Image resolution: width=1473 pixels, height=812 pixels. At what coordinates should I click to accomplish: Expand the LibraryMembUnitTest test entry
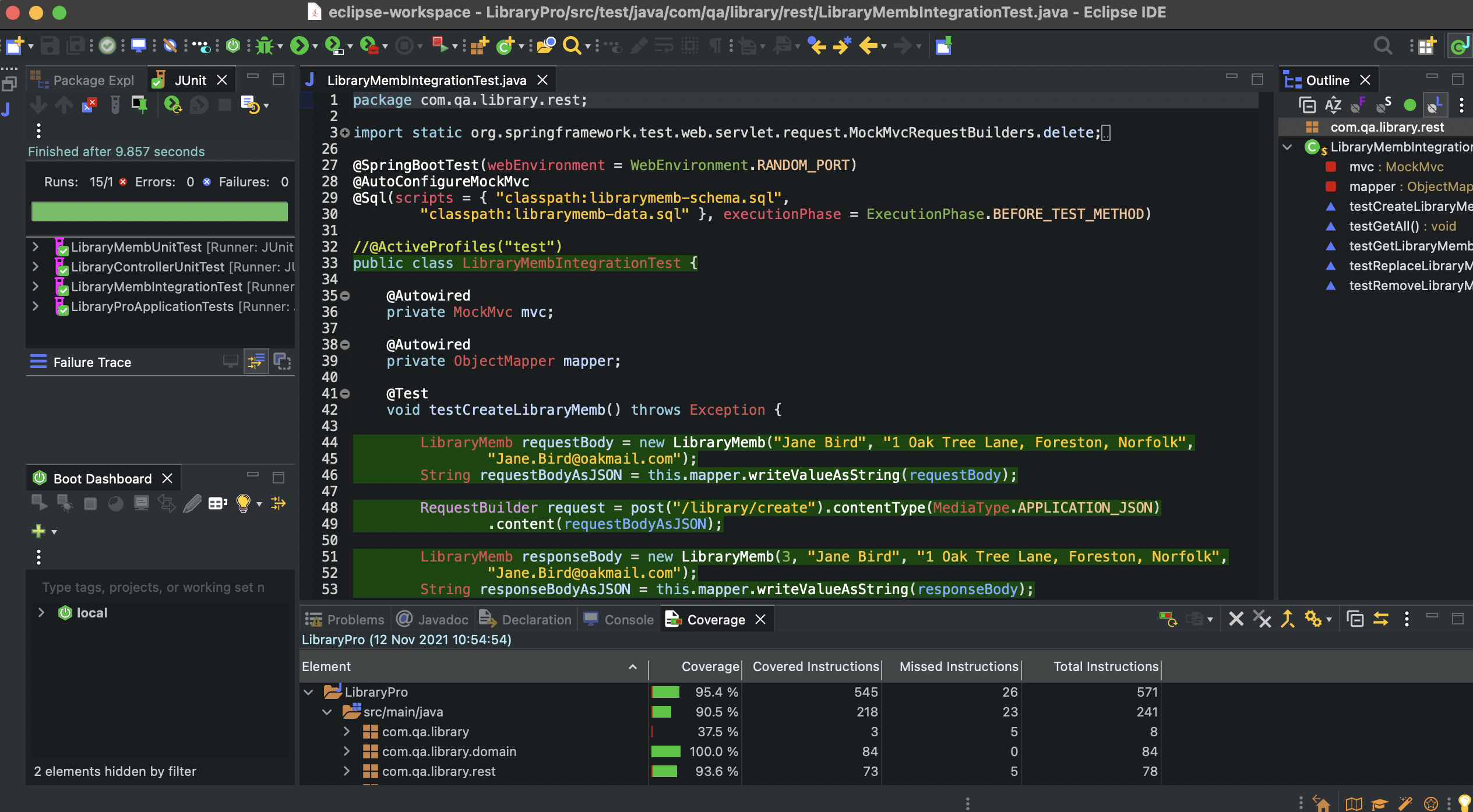(36, 247)
